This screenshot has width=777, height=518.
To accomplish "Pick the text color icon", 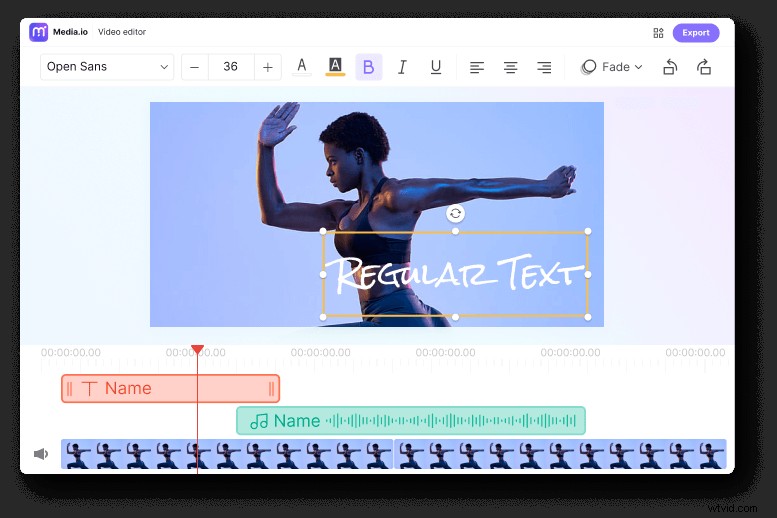I will tap(301, 67).
